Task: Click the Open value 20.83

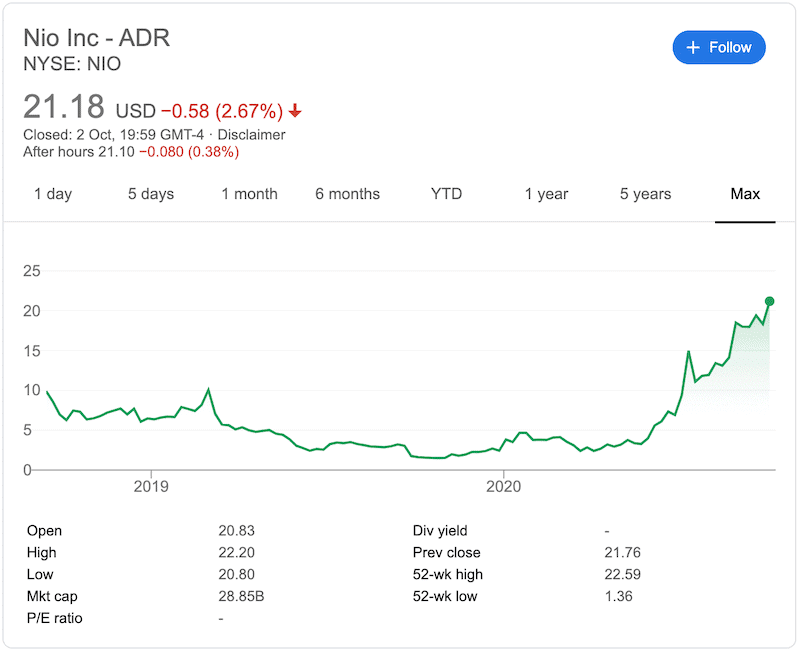Action: tap(236, 531)
